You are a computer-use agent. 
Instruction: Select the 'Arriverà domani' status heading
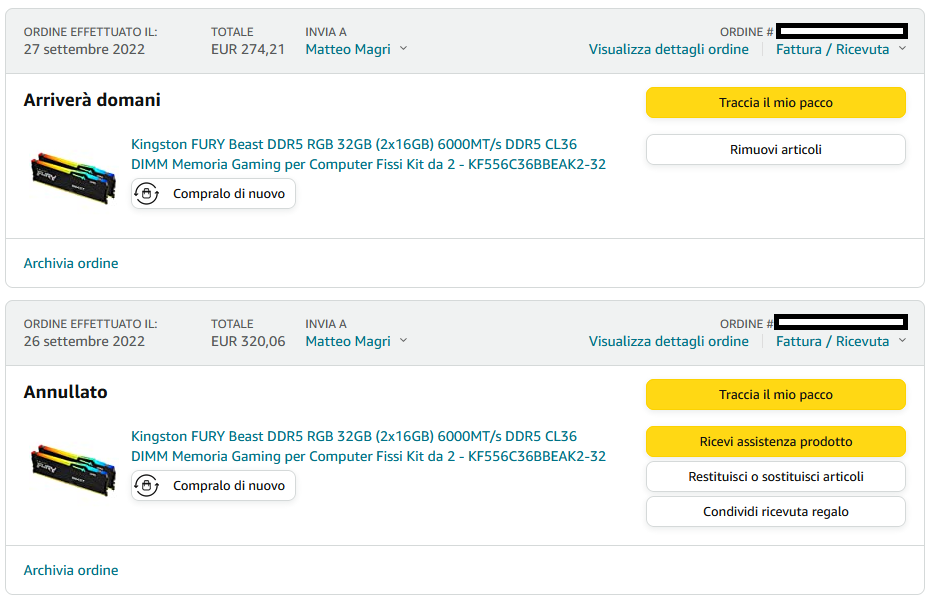[92, 100]
